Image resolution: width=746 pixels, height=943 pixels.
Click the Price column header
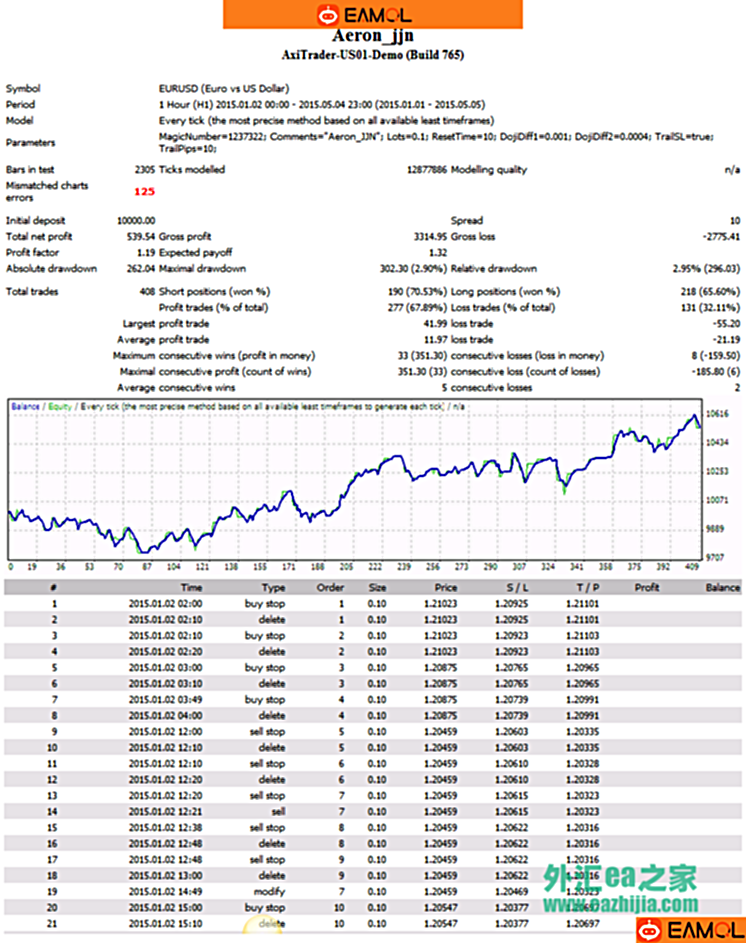(x=446, y=588)
